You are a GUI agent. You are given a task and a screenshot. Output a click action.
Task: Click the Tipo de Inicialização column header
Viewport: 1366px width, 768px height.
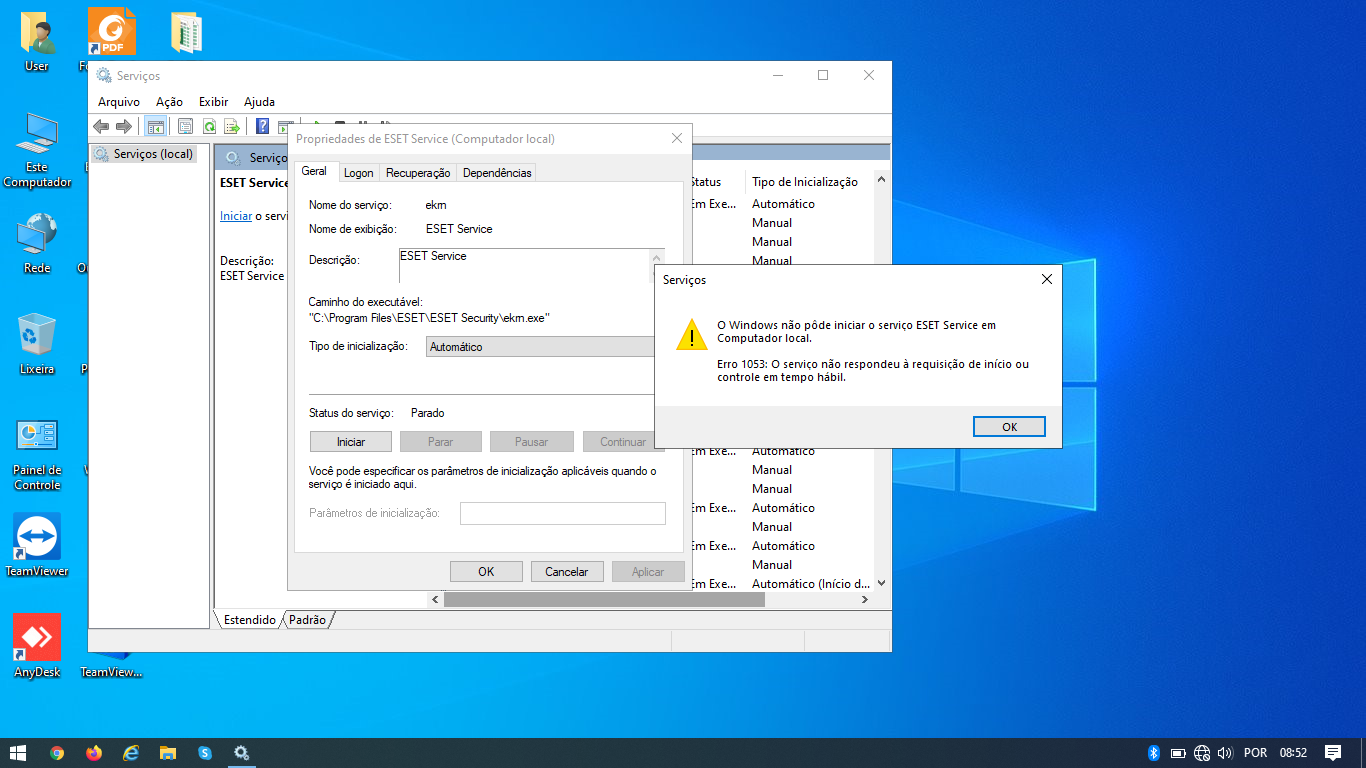[x=805, y=182]
